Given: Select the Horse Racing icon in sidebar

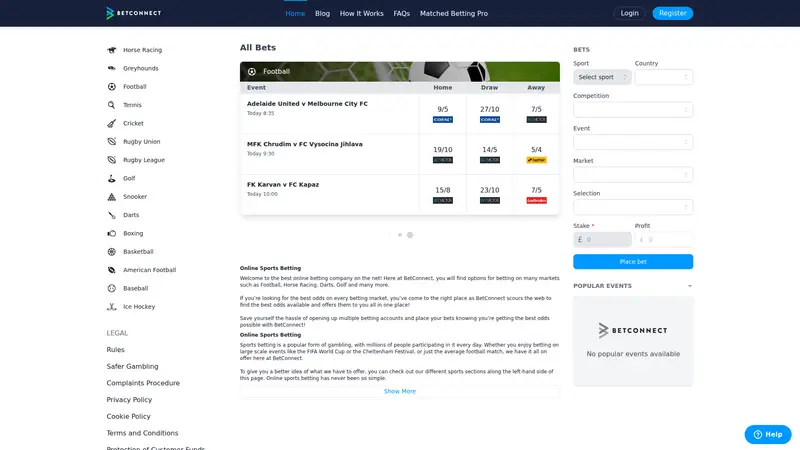Looking at the screenshot, I should click(112, 50).
